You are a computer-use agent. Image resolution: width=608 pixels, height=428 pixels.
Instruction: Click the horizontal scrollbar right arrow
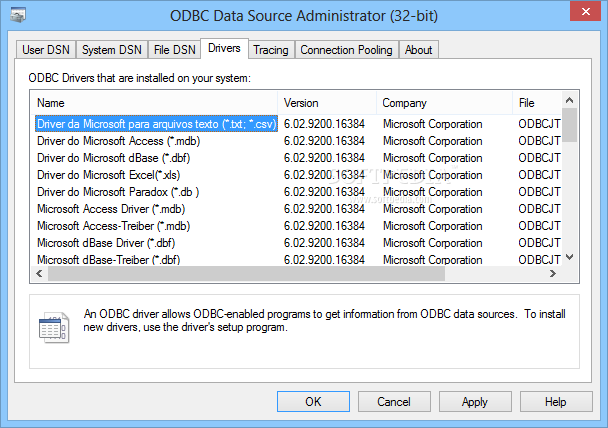(553, 274)
